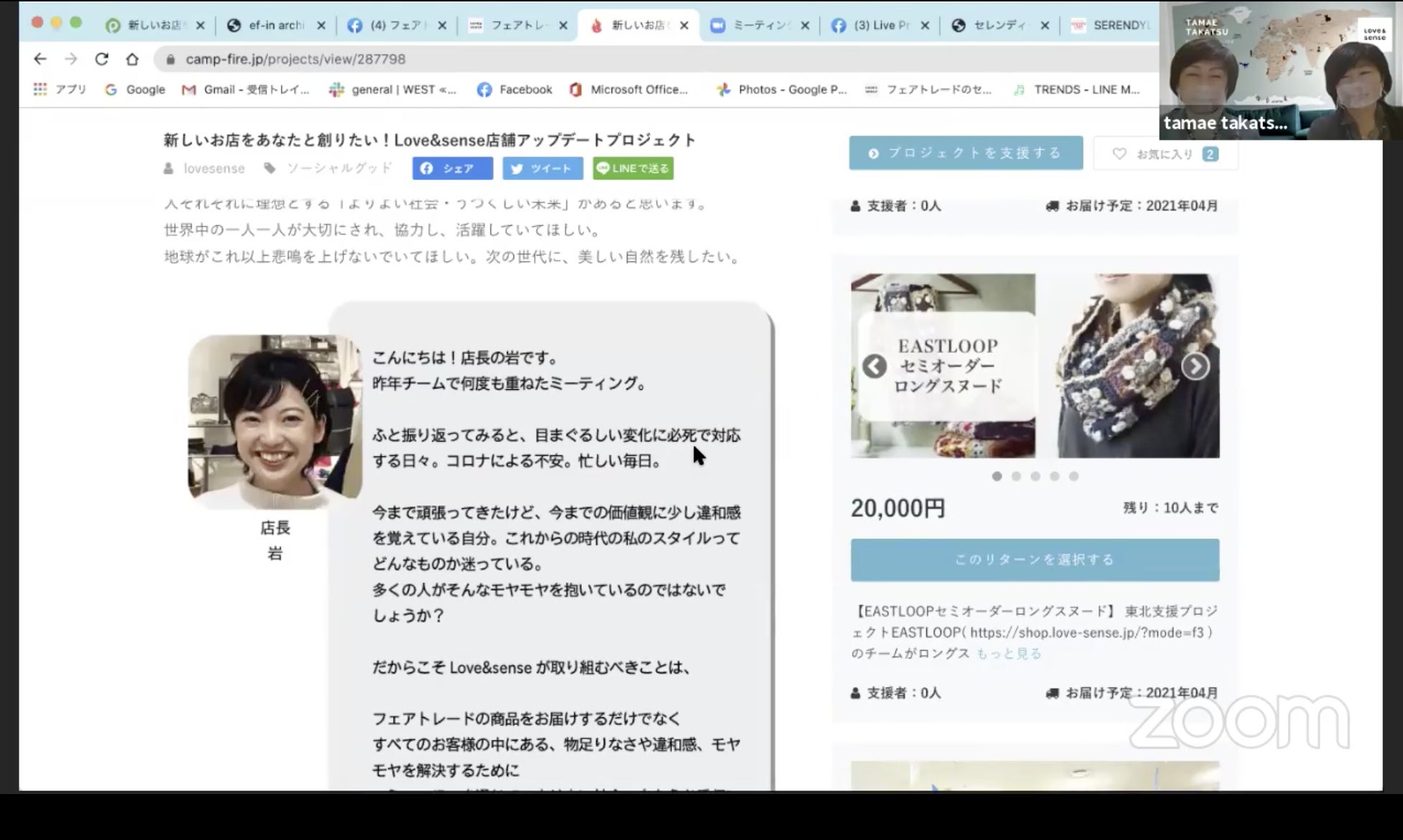Go back with the browser back arrow
This screenshot has height=840, width=1403.
pyautogui.click(x=40, y=59)
